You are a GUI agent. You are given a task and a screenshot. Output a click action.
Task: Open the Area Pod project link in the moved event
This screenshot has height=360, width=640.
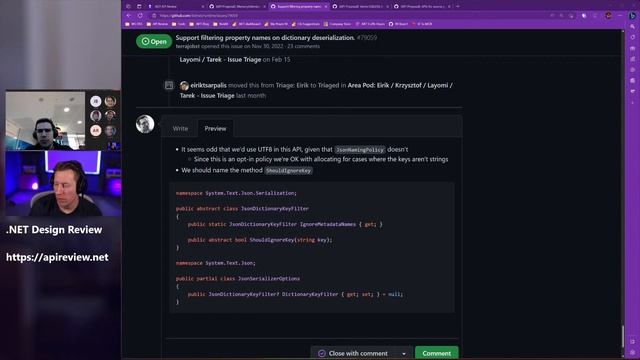[400, 85]
